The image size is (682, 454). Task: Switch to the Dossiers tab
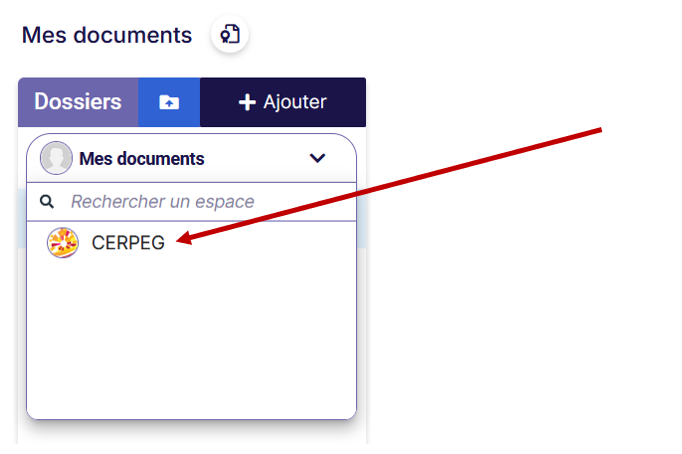(x=78, y=102)
